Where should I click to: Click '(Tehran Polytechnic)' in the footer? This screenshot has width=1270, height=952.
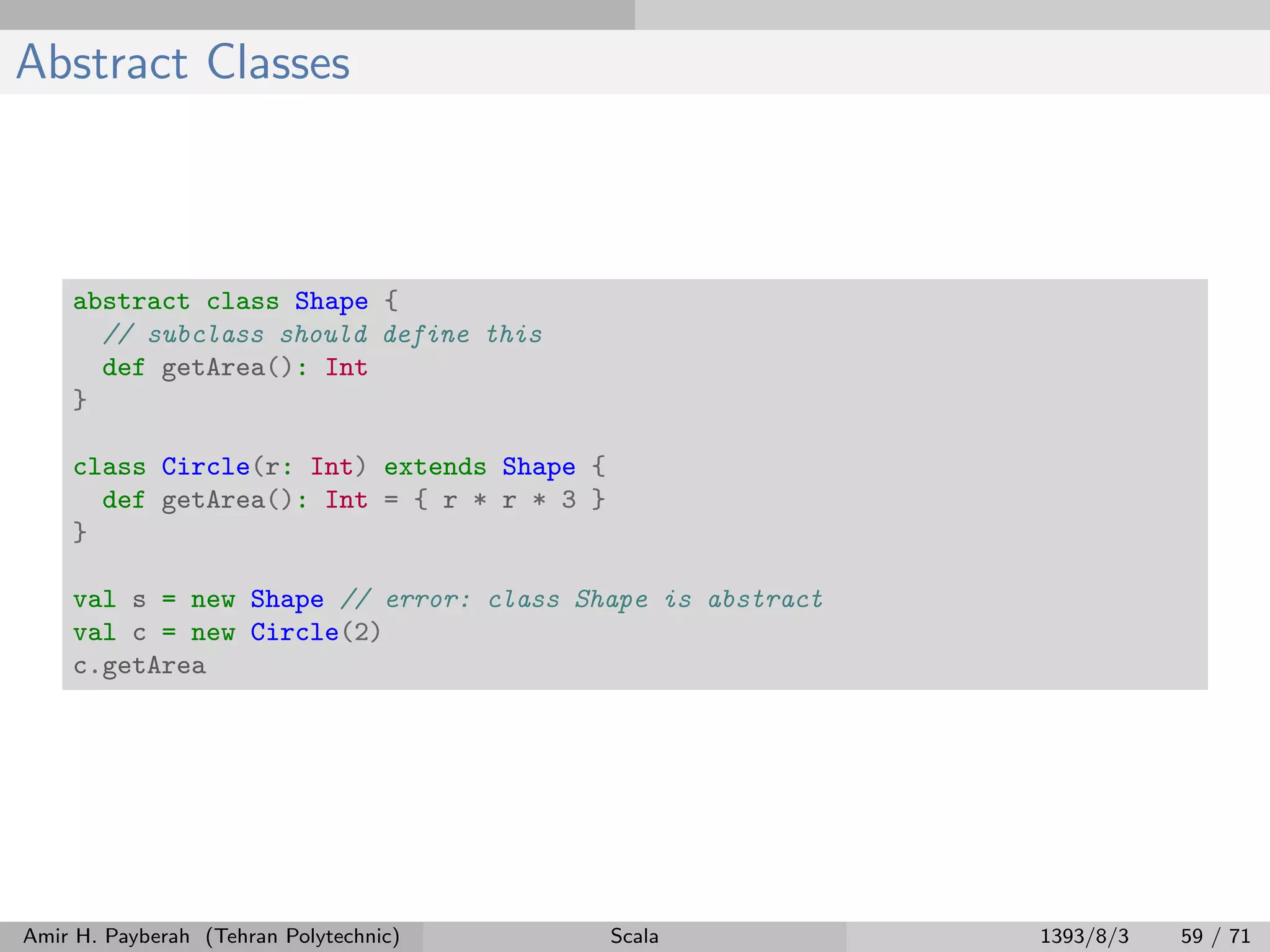[303, 936]
